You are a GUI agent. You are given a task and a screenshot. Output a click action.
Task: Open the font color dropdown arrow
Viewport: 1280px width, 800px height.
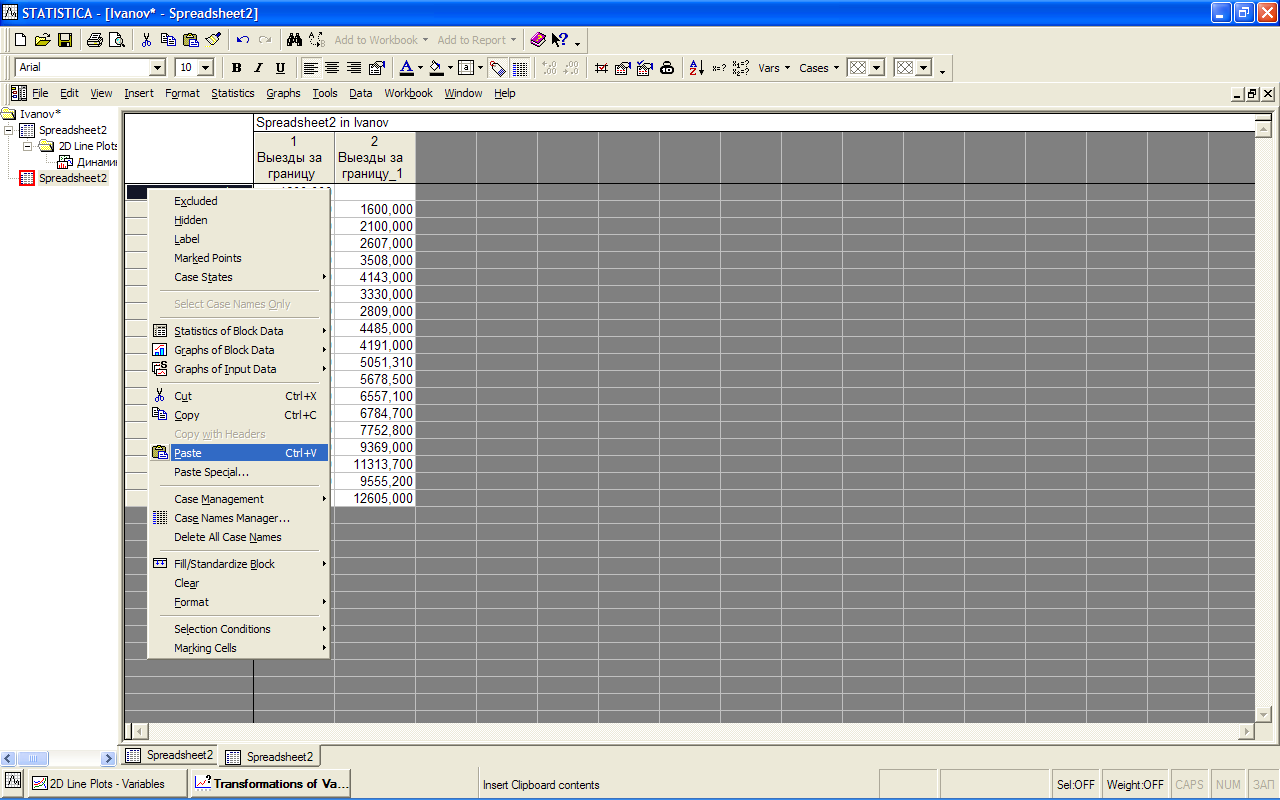pos(420,68)
